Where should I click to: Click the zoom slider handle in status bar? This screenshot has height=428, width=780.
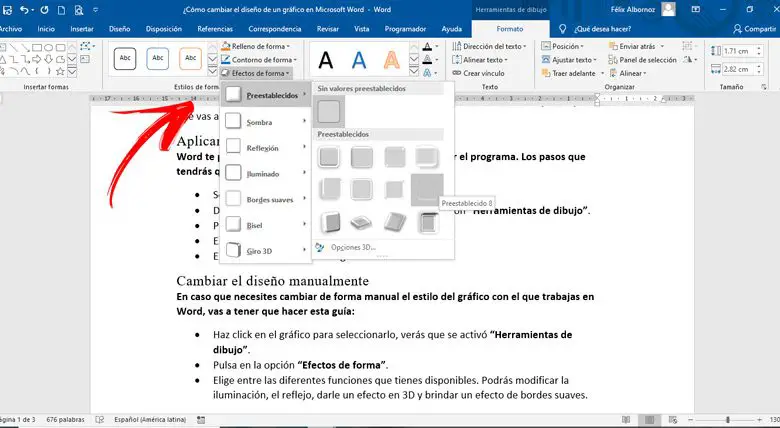(x=728, y=420)
